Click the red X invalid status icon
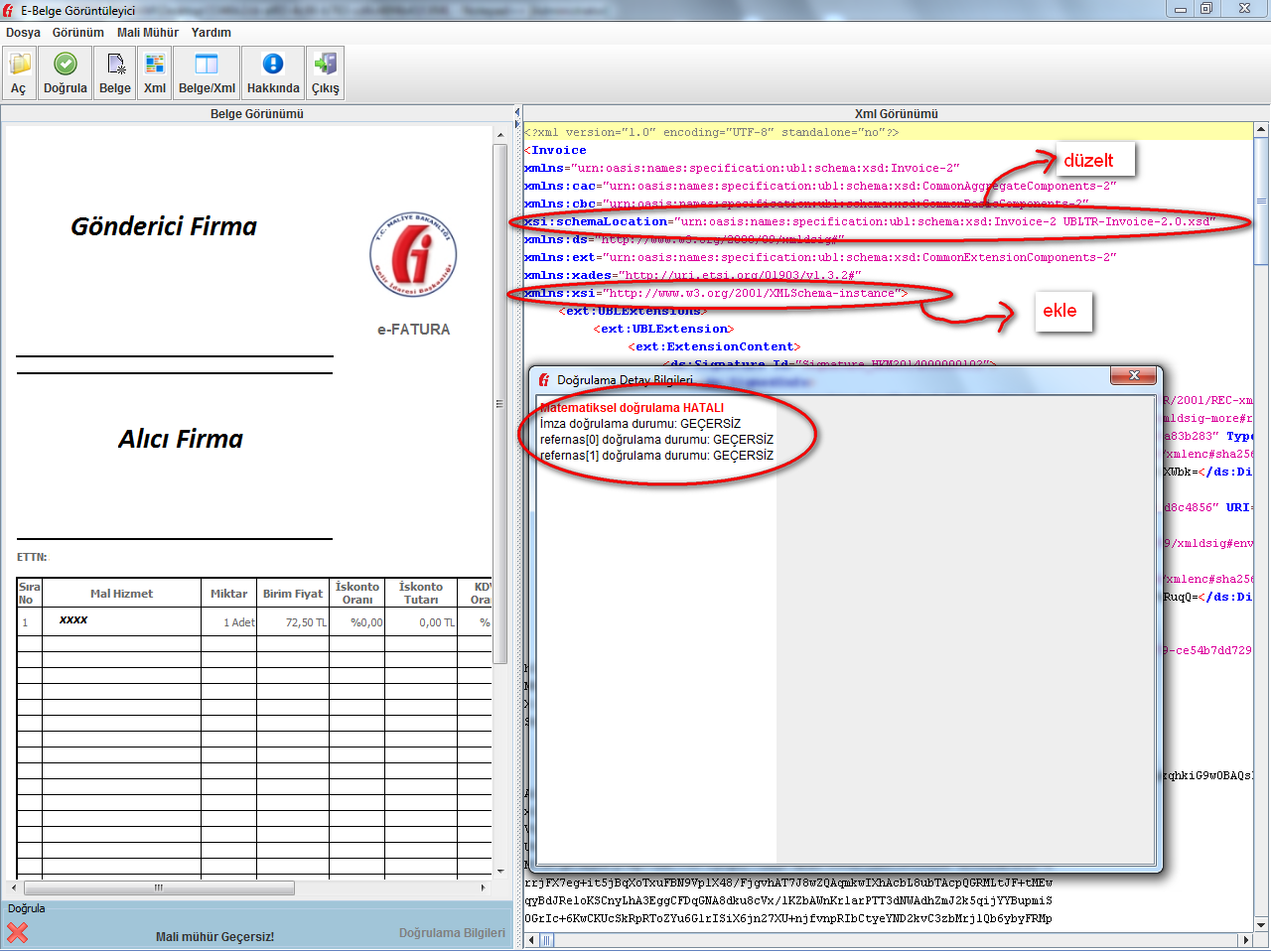Viewport: 1271px width, 952px height. click(x=17, y=932)
